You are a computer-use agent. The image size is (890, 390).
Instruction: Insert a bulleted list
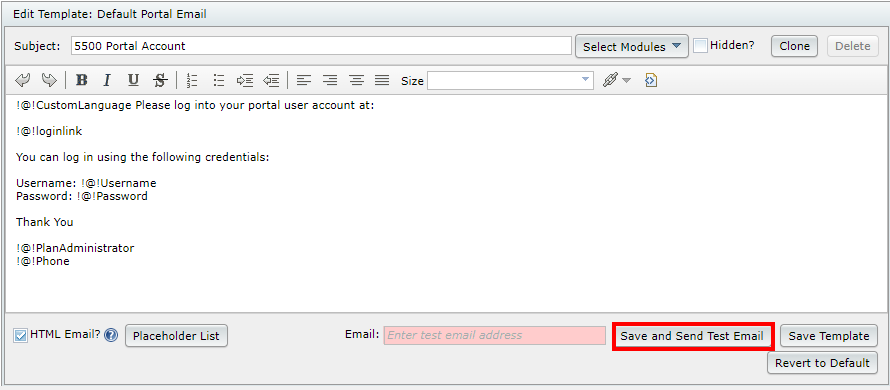pos(219,81)
